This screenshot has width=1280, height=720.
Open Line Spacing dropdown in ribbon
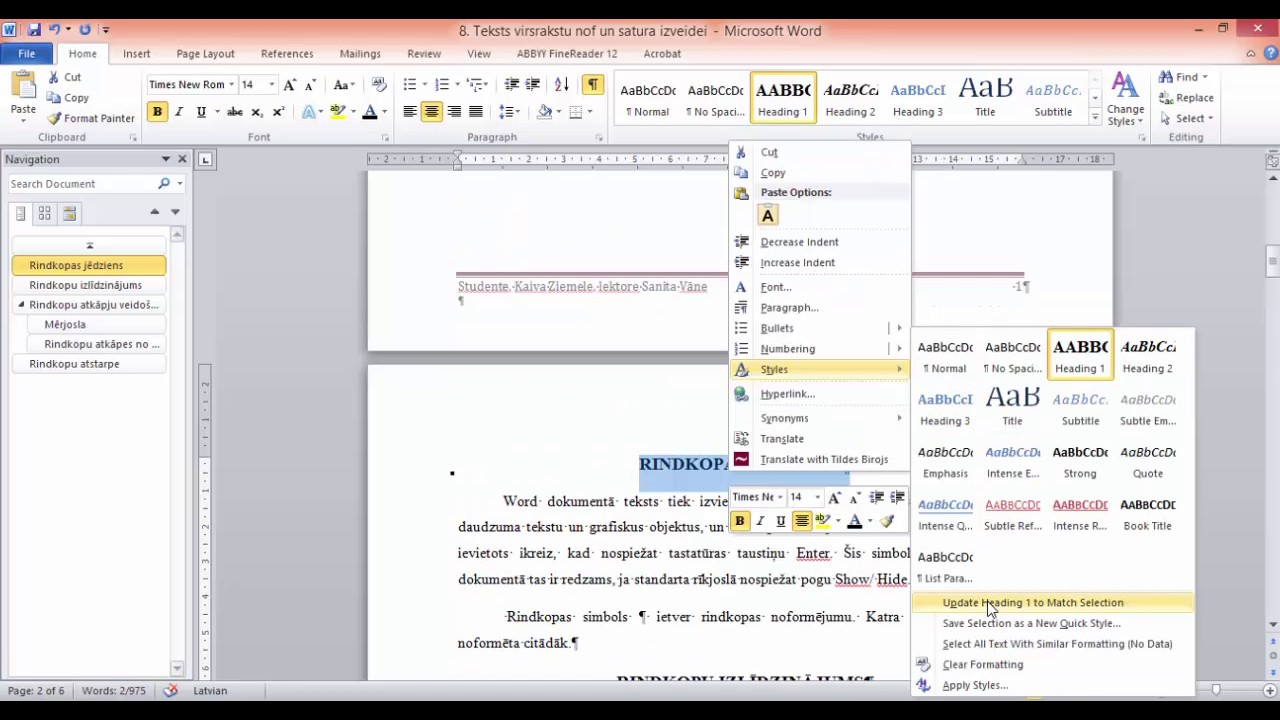[x=510, y=112]
